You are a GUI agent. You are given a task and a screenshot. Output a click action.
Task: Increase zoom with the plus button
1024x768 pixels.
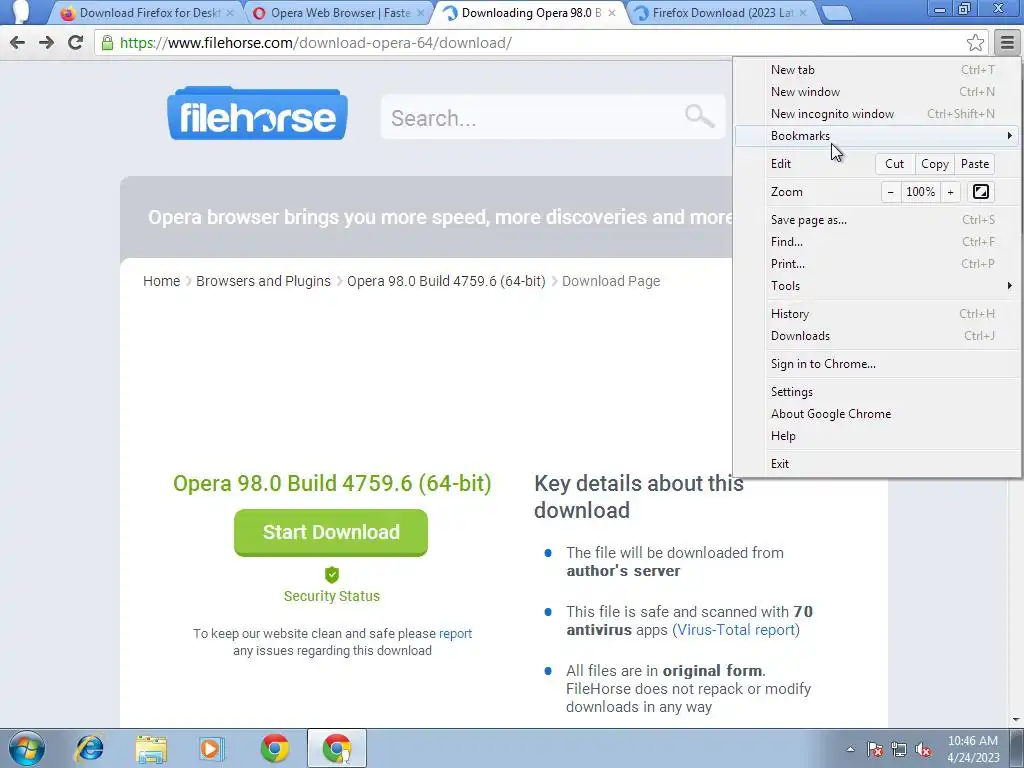pos(950,192)
